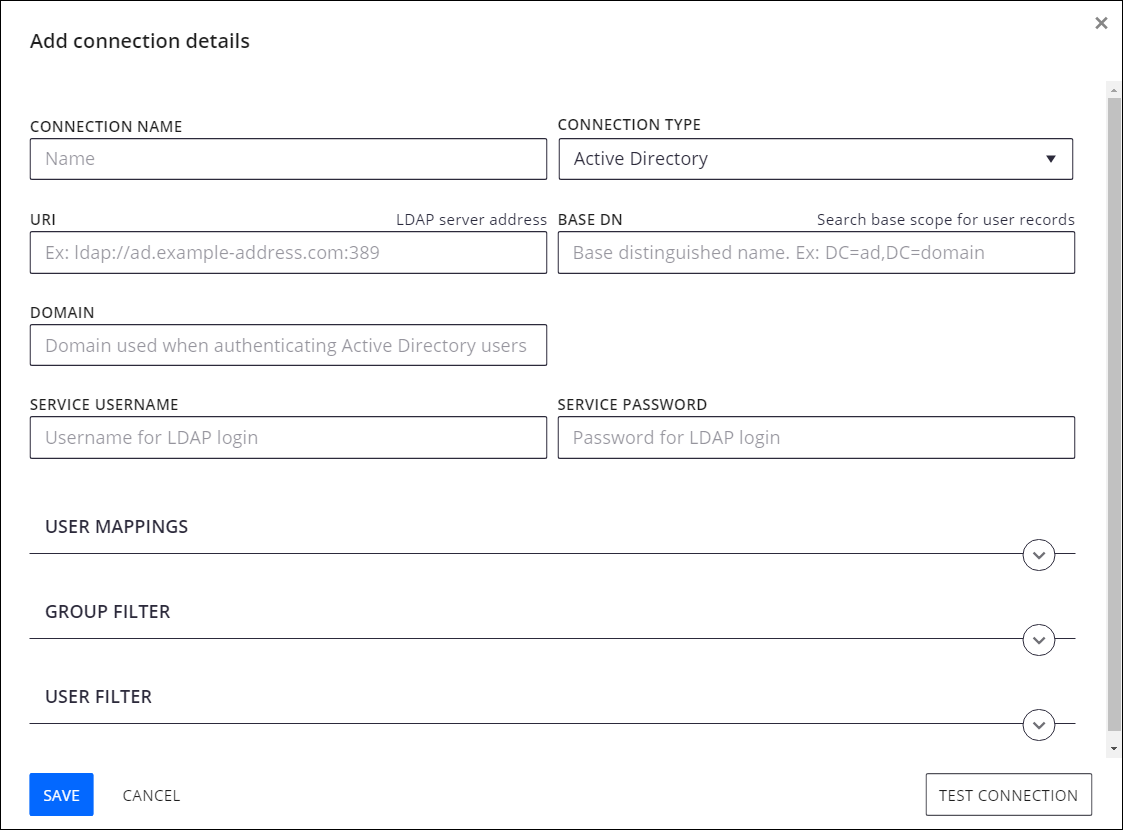1123x830 pixels.
Task: Cancel adding the connection
Action: click(151, 796)
